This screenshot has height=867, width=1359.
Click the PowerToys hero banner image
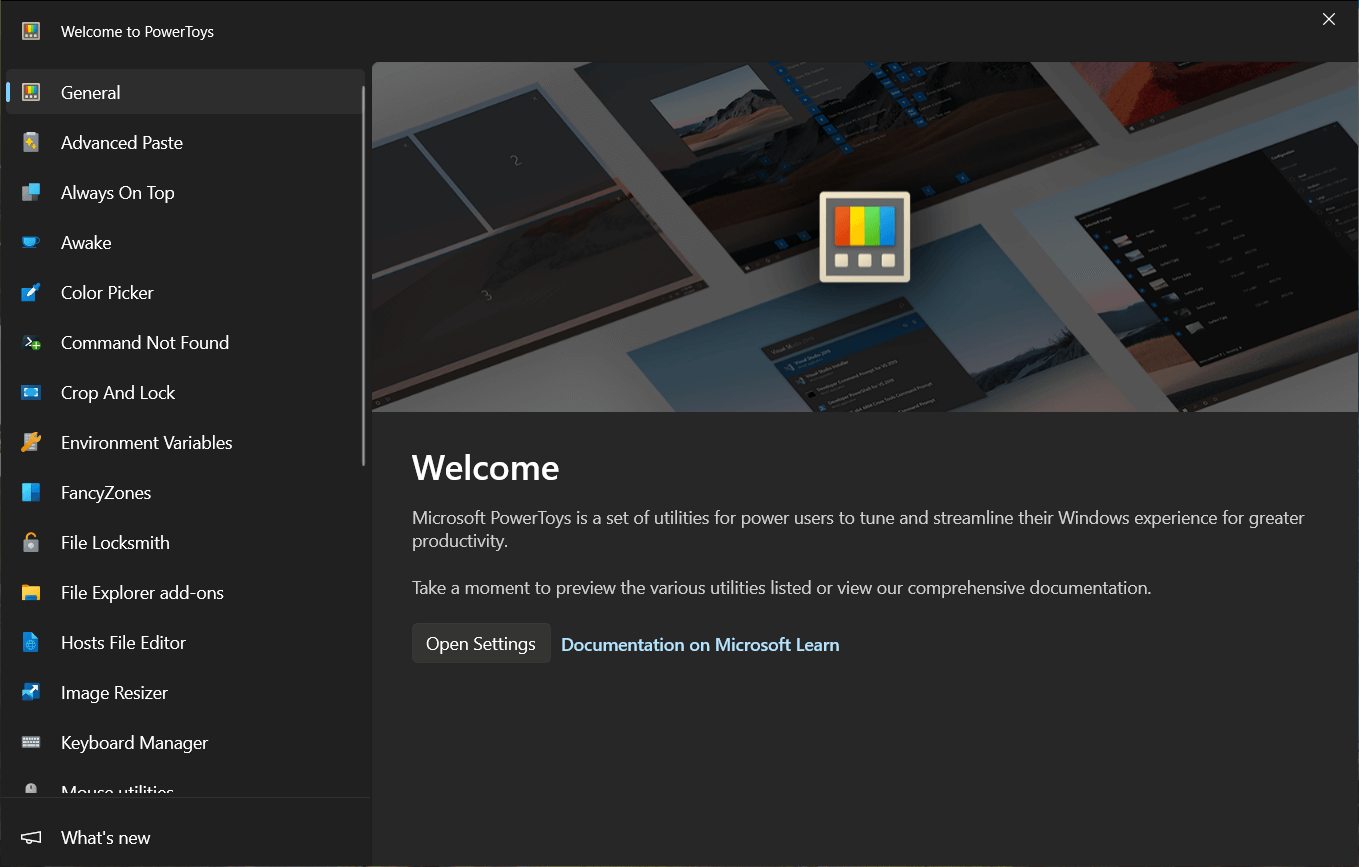tap(864, 237)
